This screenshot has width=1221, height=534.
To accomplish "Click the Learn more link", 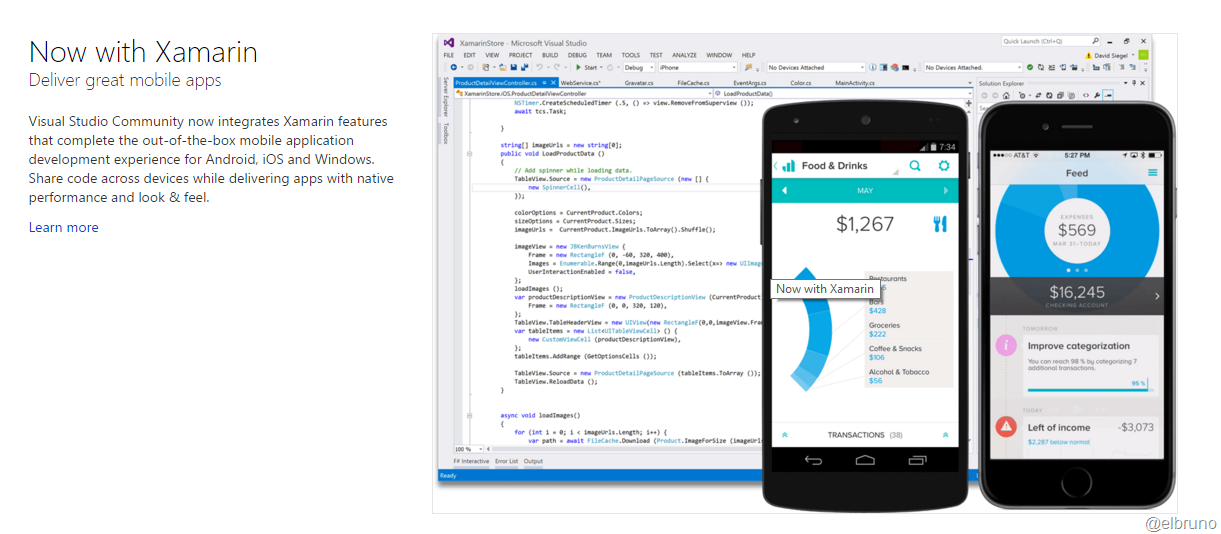I will (63, 227).
